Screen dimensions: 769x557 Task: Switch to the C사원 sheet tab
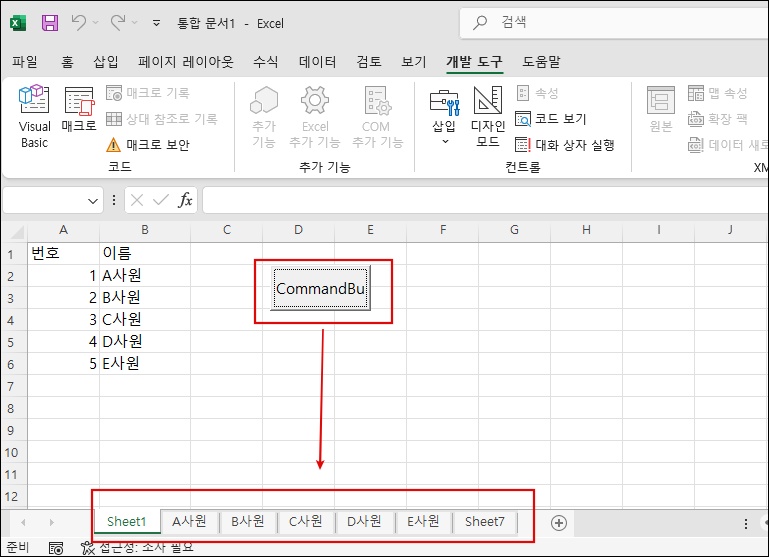306,522
